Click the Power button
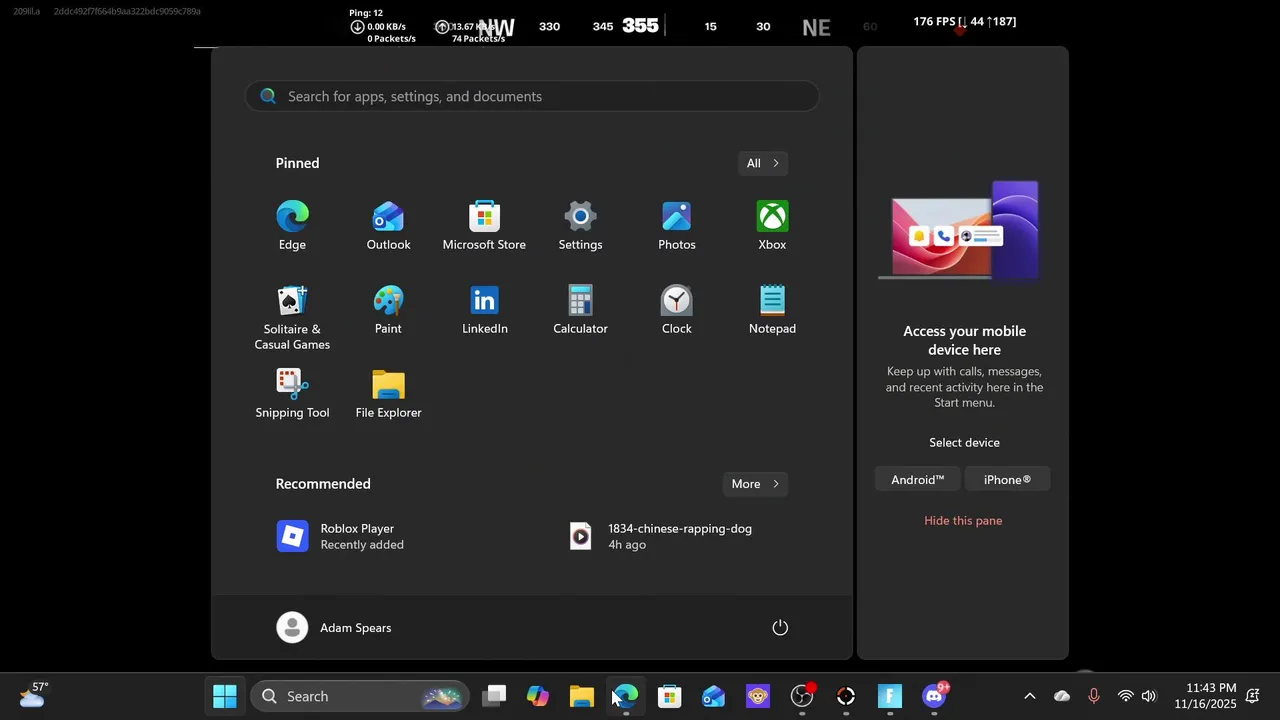This screenshot has height=720, width=1280. pyautogui.click(x=780, y=628)
